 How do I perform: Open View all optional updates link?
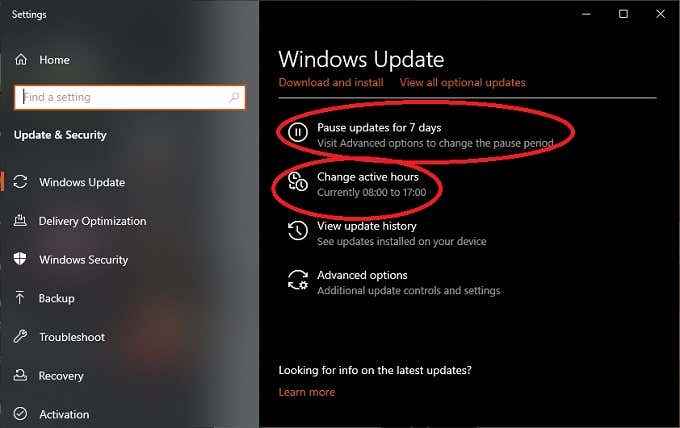pyautogui.click(x=463, y=82)
